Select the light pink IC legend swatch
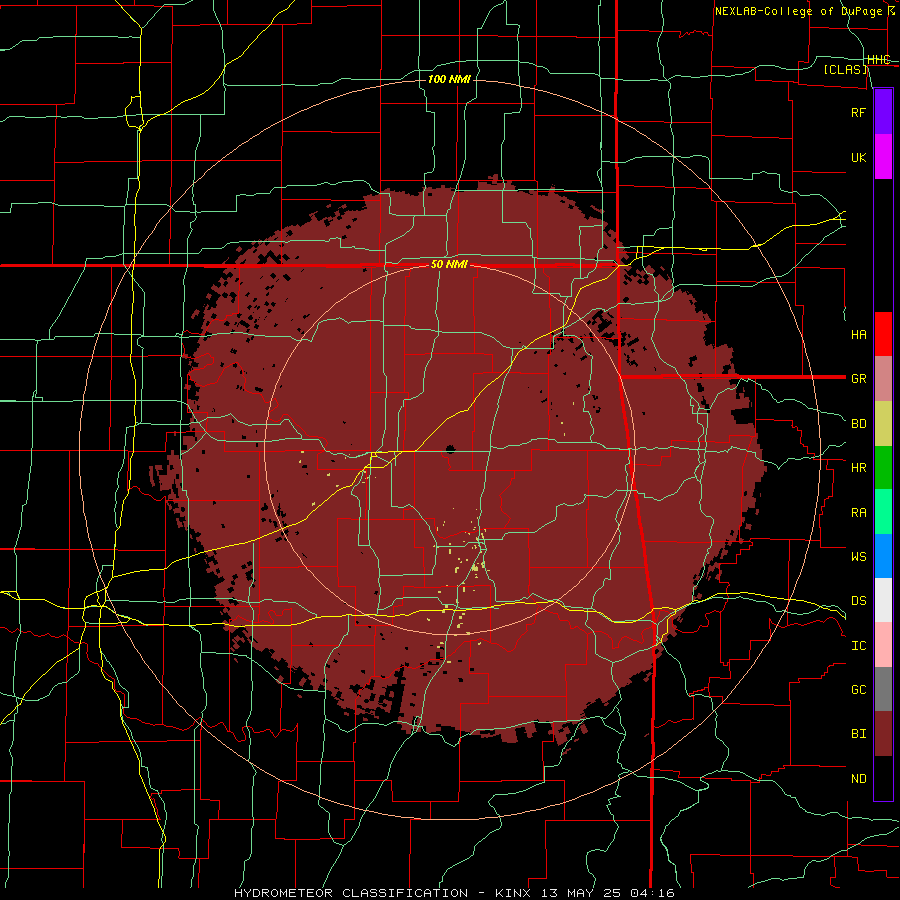This screenshot has height=900, width=900. (x=883, y=645)
